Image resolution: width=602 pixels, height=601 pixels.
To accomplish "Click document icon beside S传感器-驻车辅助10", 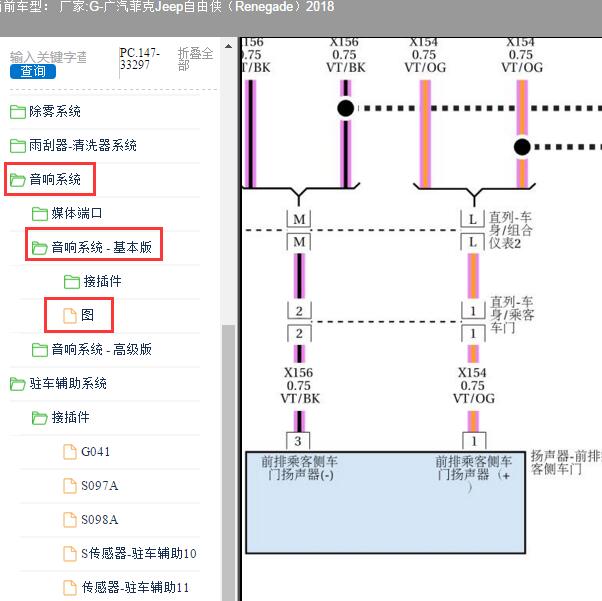I will [x=70, y=554].
